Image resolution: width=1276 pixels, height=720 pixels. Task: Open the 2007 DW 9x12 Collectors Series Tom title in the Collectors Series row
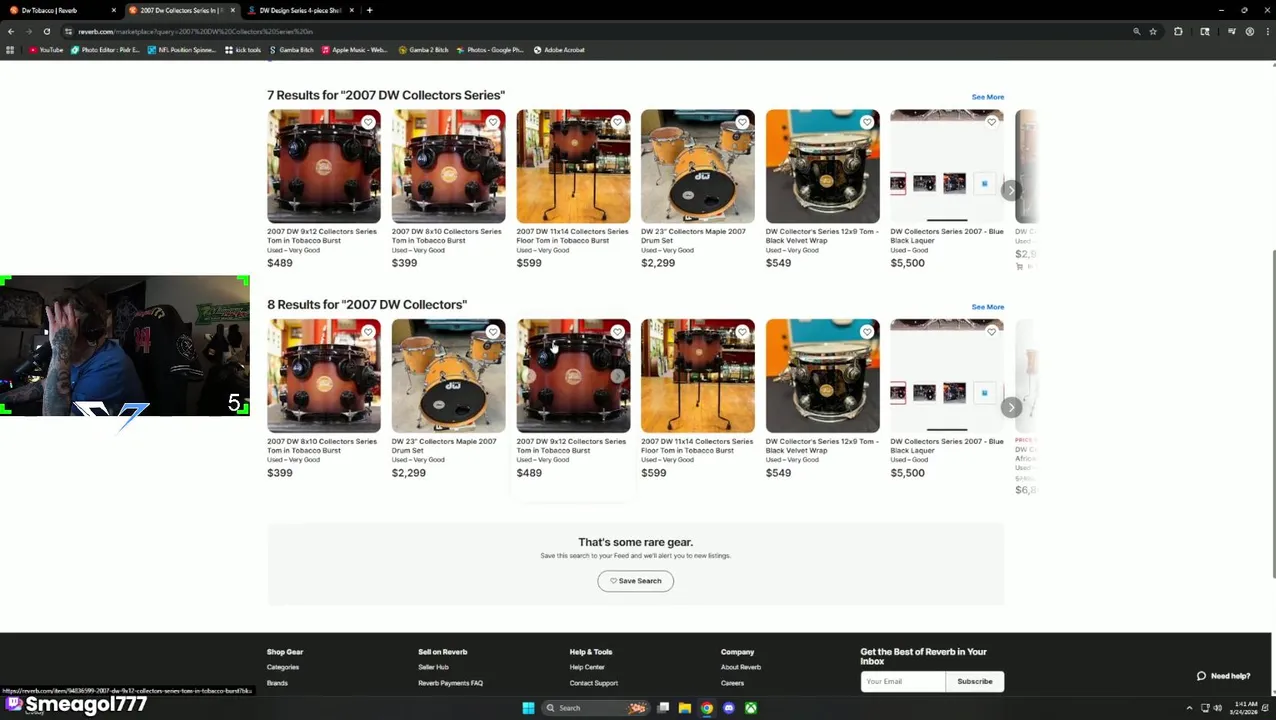[x=322, y=236]
